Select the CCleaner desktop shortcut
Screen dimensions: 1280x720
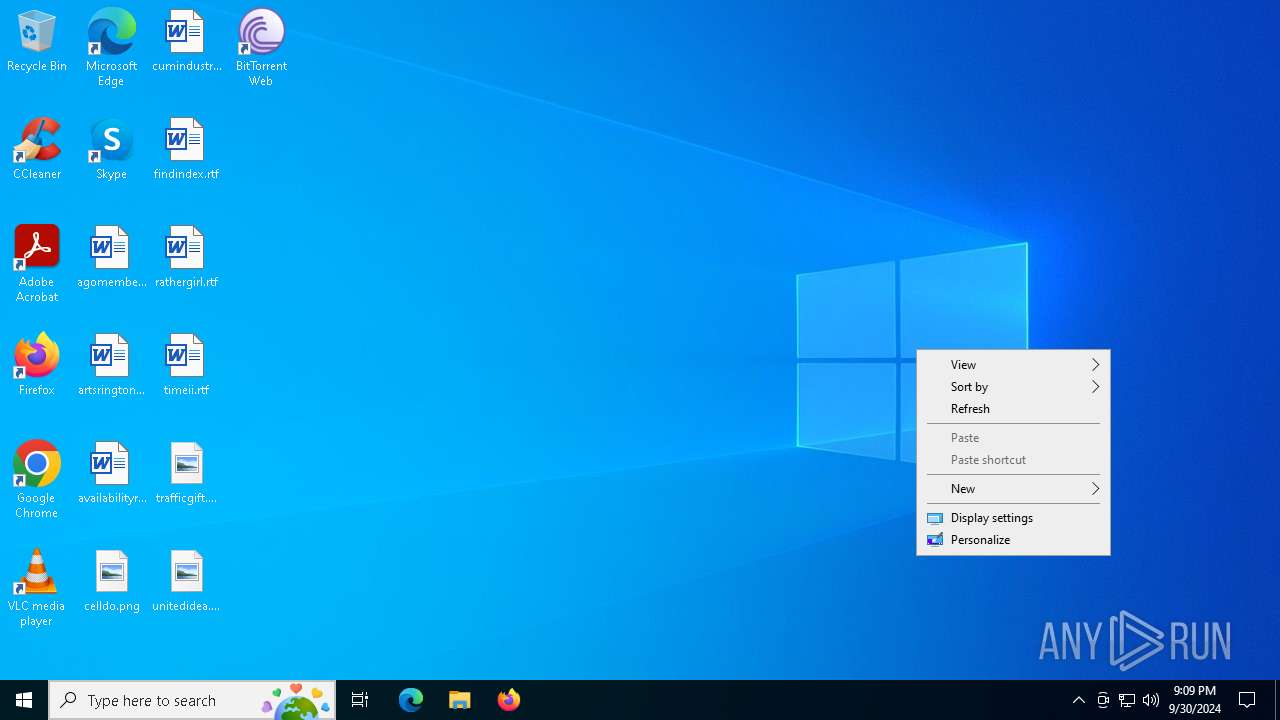point(37,150)
